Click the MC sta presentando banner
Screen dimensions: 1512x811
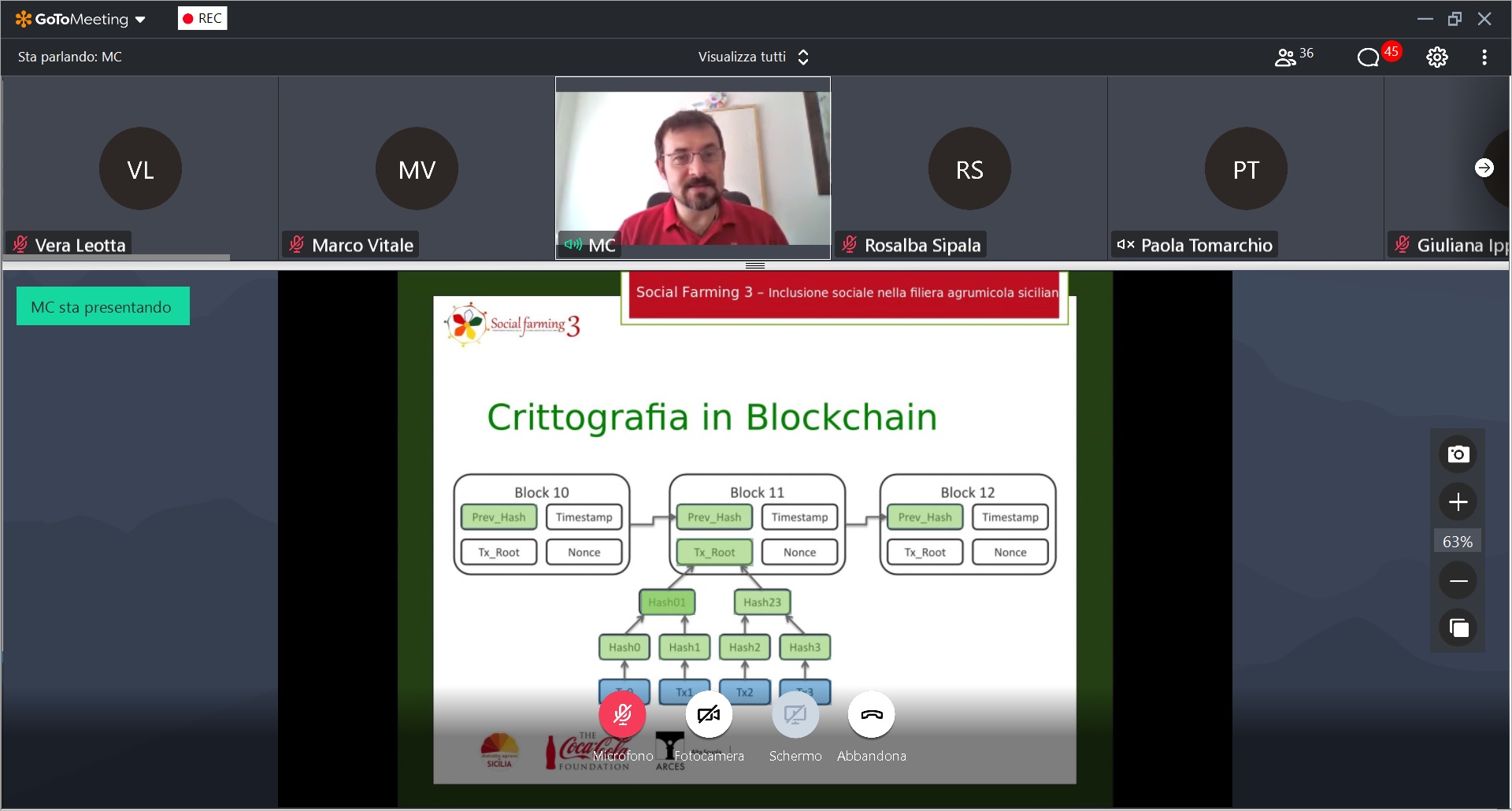tap(103, 306)
